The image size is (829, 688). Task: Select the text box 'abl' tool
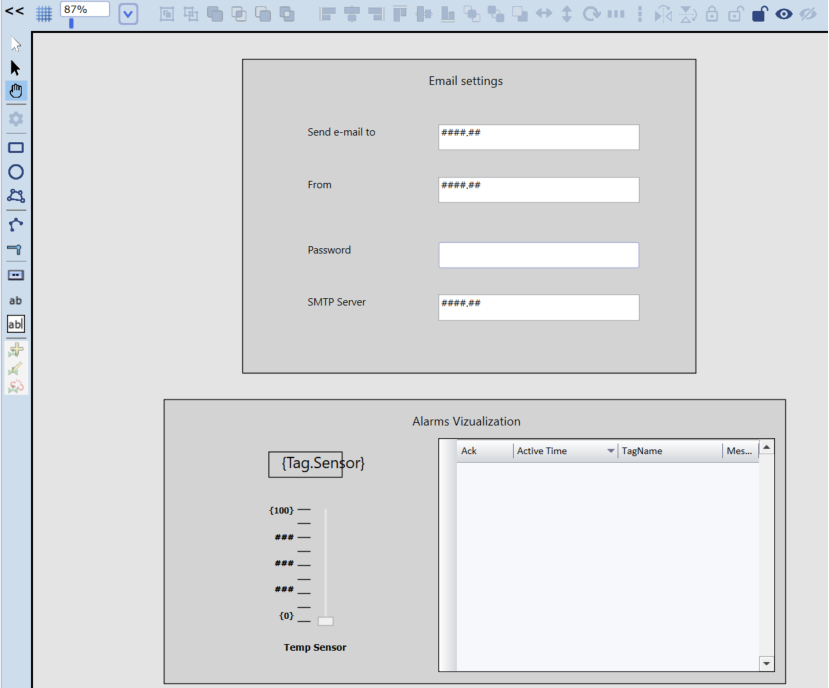(16, 324)
